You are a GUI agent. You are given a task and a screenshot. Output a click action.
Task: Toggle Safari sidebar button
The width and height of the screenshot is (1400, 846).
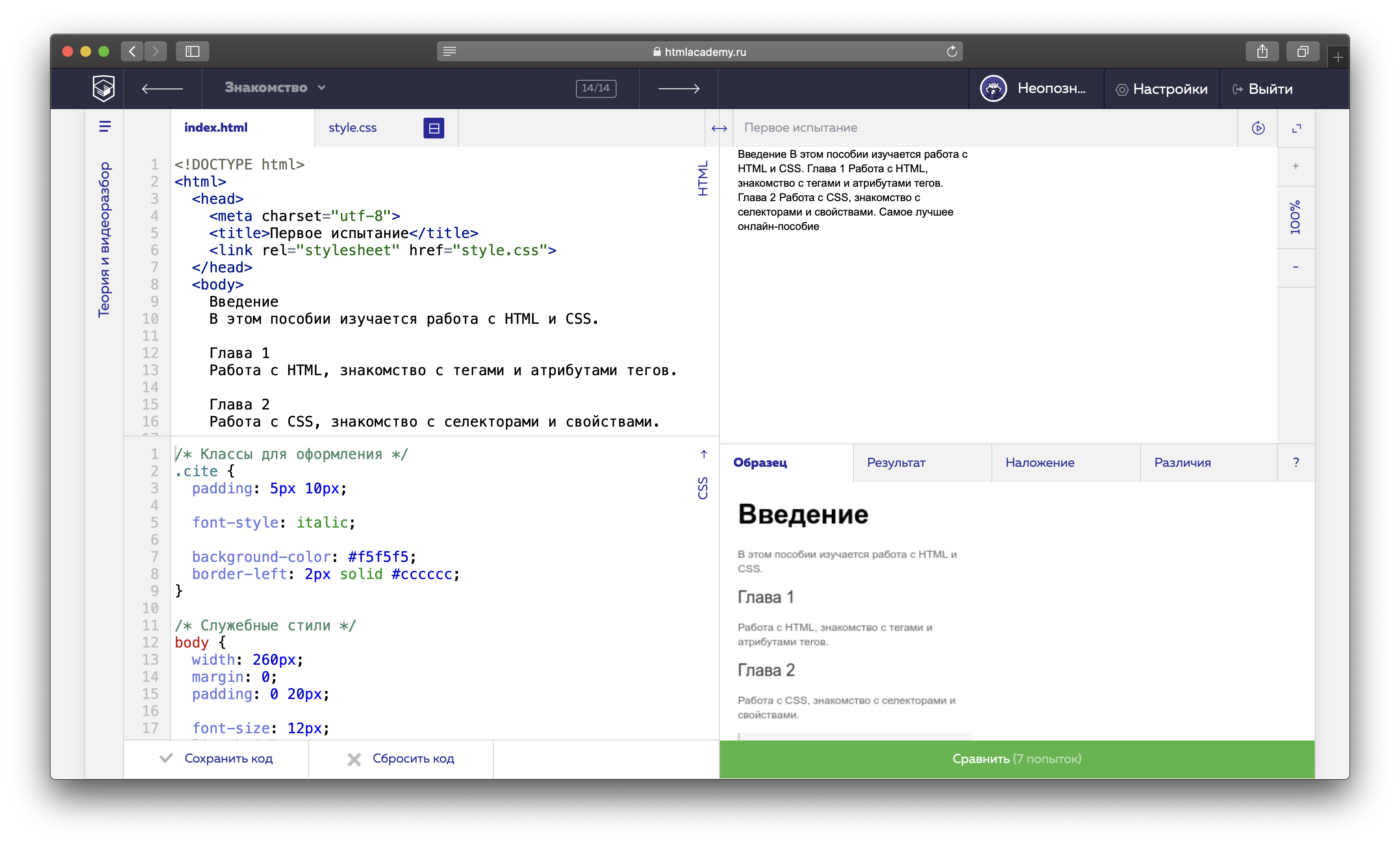[x=193, y=51]
